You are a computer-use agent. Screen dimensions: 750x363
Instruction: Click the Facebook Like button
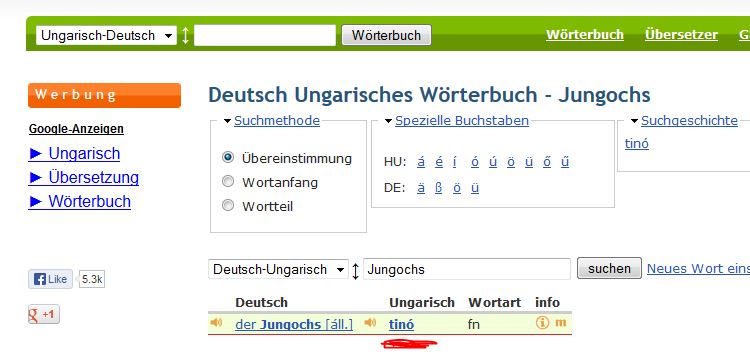(51, 279)
